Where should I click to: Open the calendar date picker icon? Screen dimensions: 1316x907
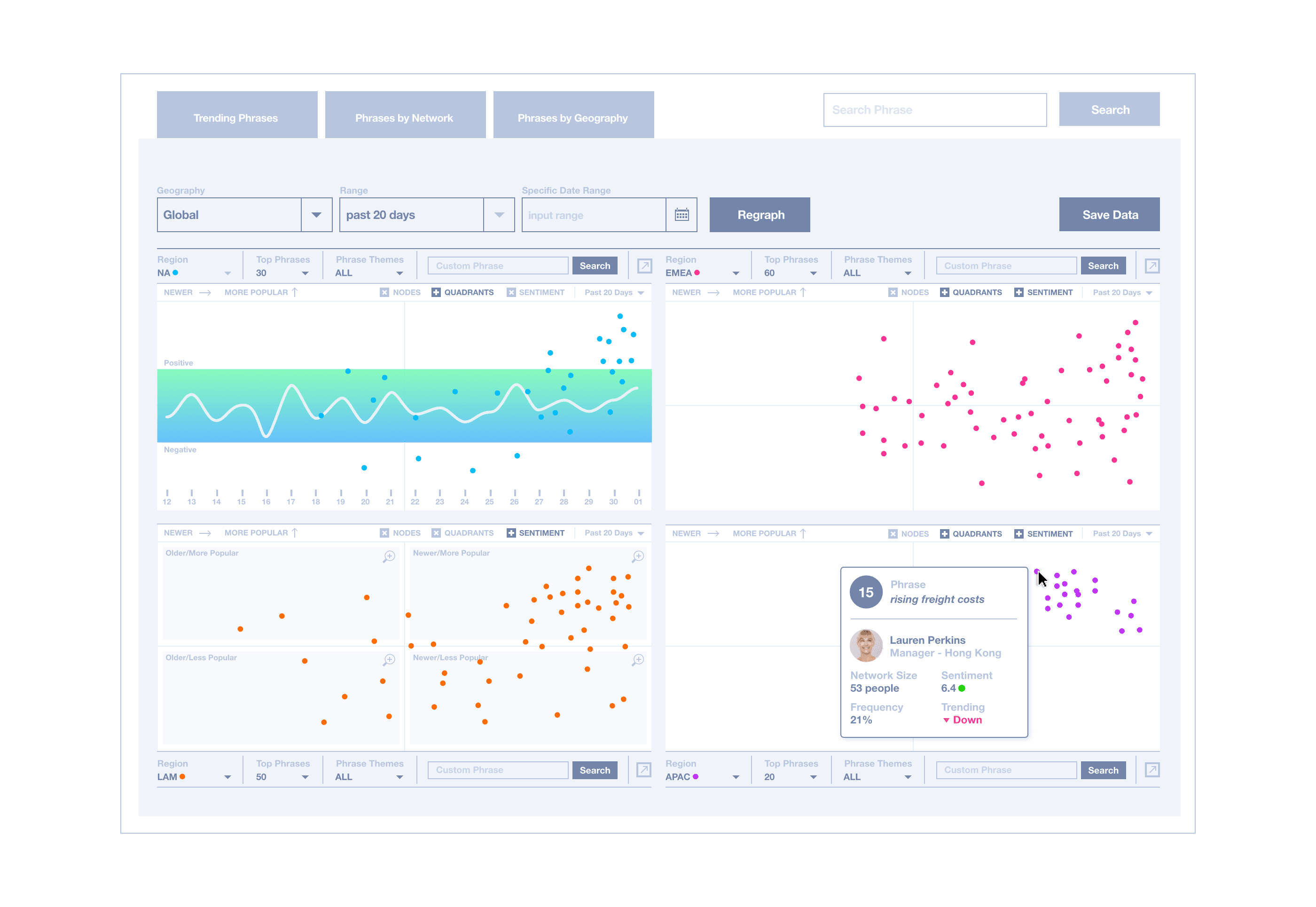(681, 215)
